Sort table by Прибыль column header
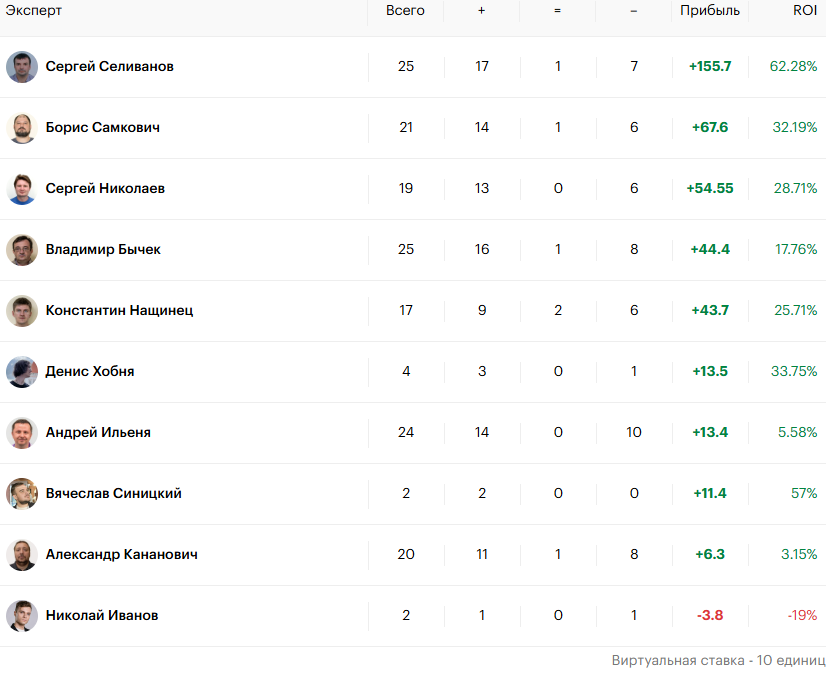The width and height of the screenshot is (836, 673). click(x=710, y=11)
